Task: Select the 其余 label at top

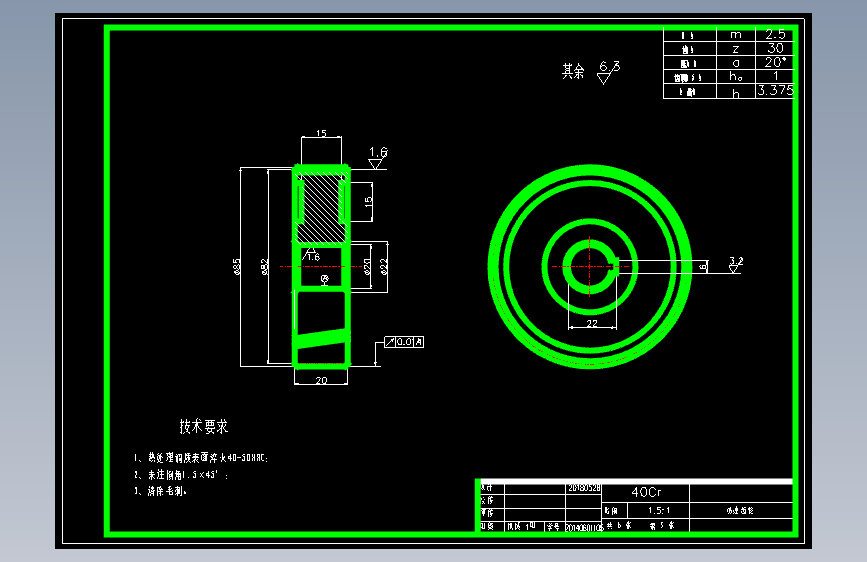Action: tap(573, 71)
